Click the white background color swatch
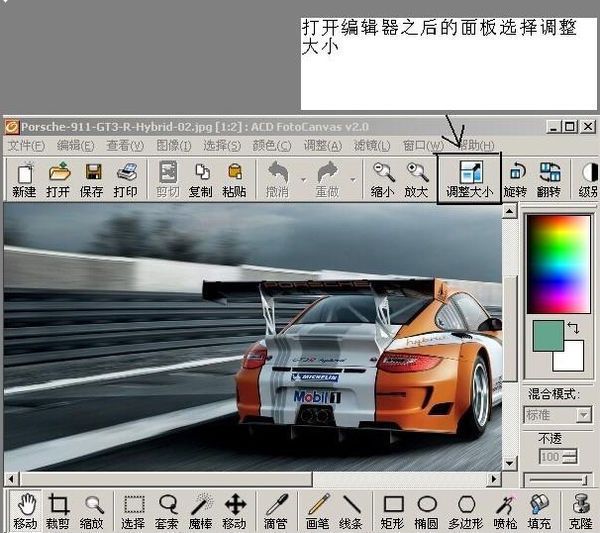600x533 pixels. click(x=573, y=360)
